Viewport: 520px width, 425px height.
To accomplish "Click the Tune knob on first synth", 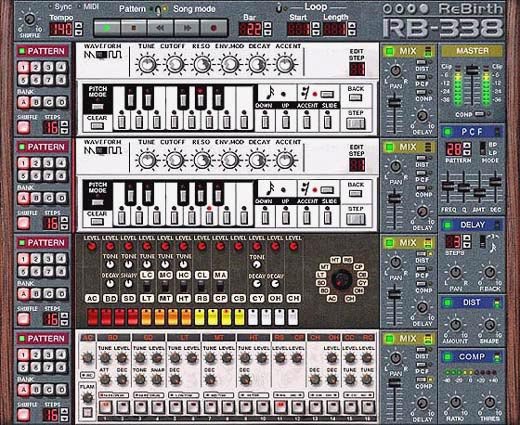I will 147,64.
